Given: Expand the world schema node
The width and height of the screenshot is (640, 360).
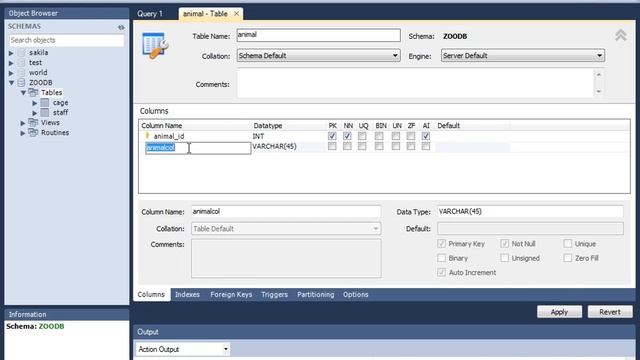Looking at the screenshot, I should pos(11,73).
